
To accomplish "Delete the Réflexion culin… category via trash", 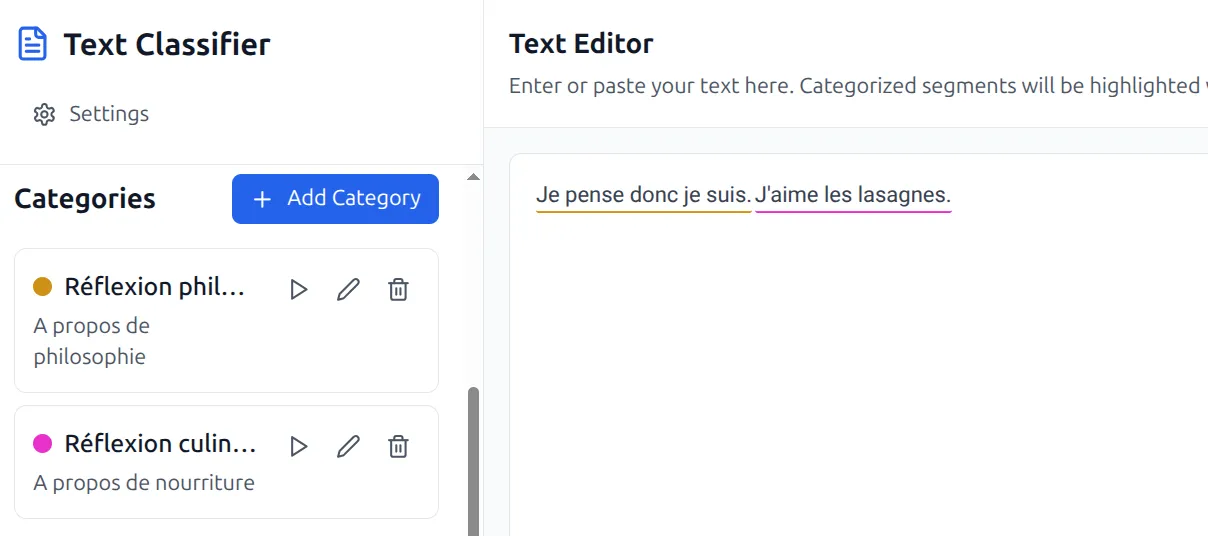I will (398, 446).
